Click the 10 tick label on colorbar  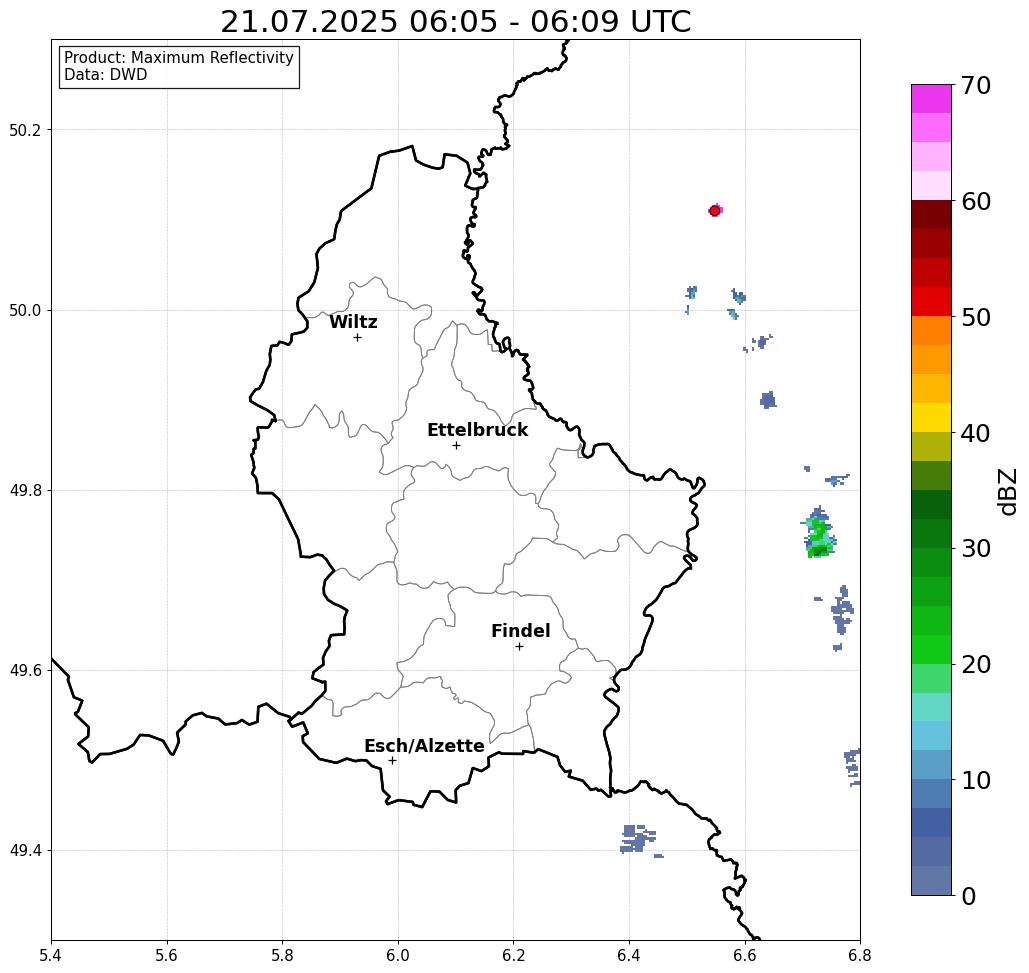click(x=975, y=780)
